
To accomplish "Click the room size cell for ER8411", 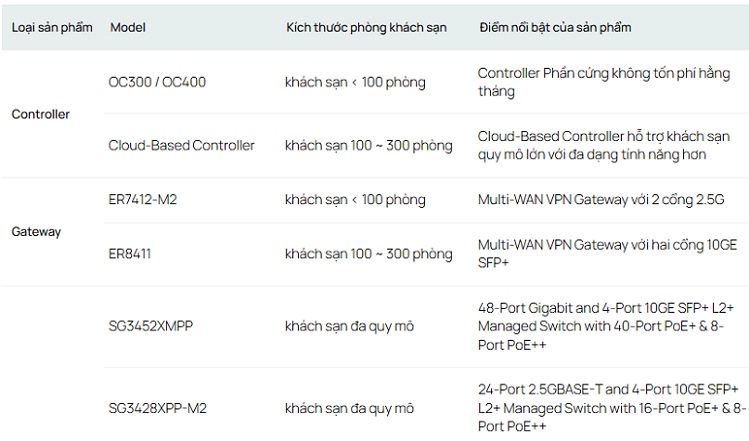I will [x=368, y=254].
